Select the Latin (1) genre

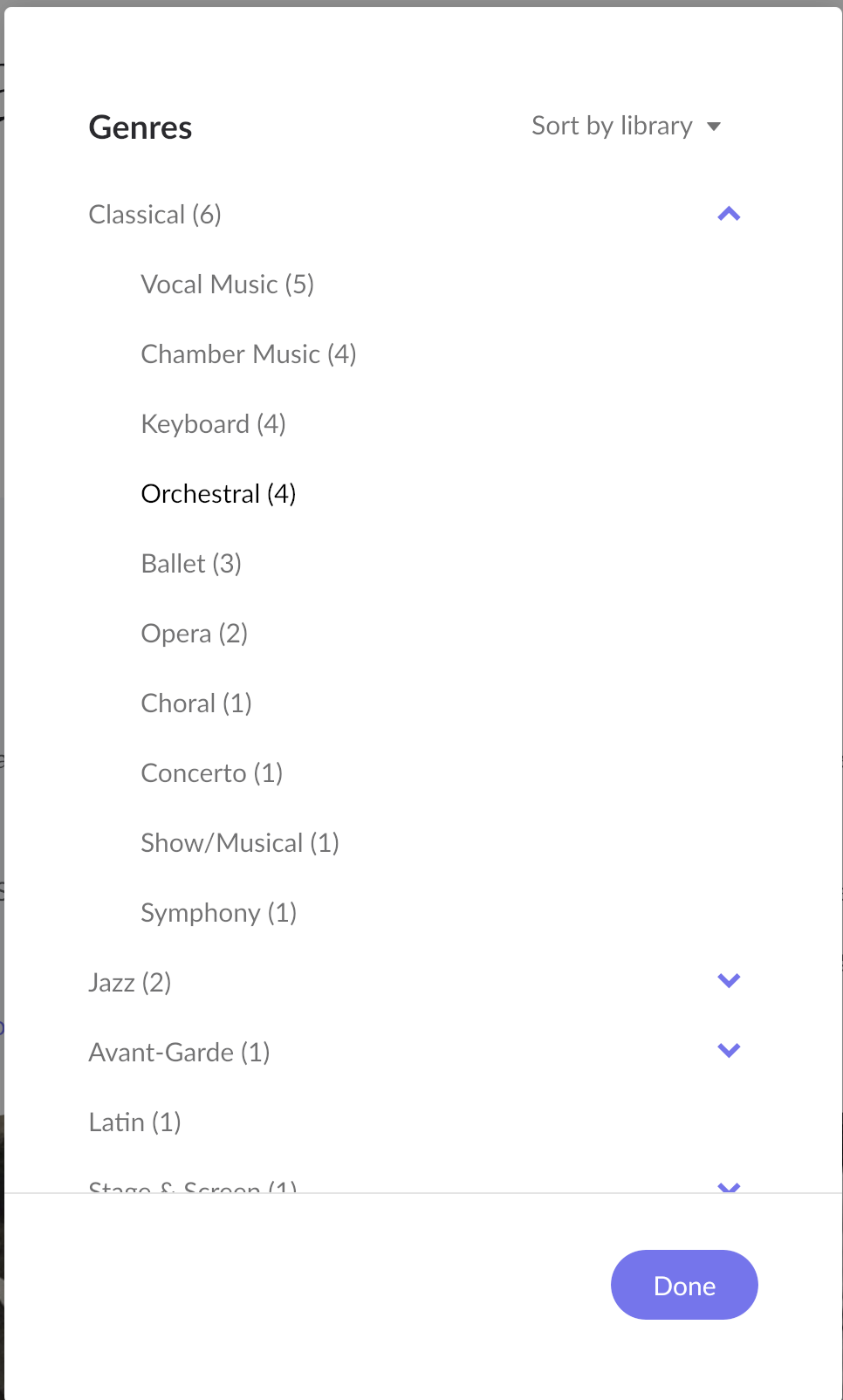(135, 1122)
